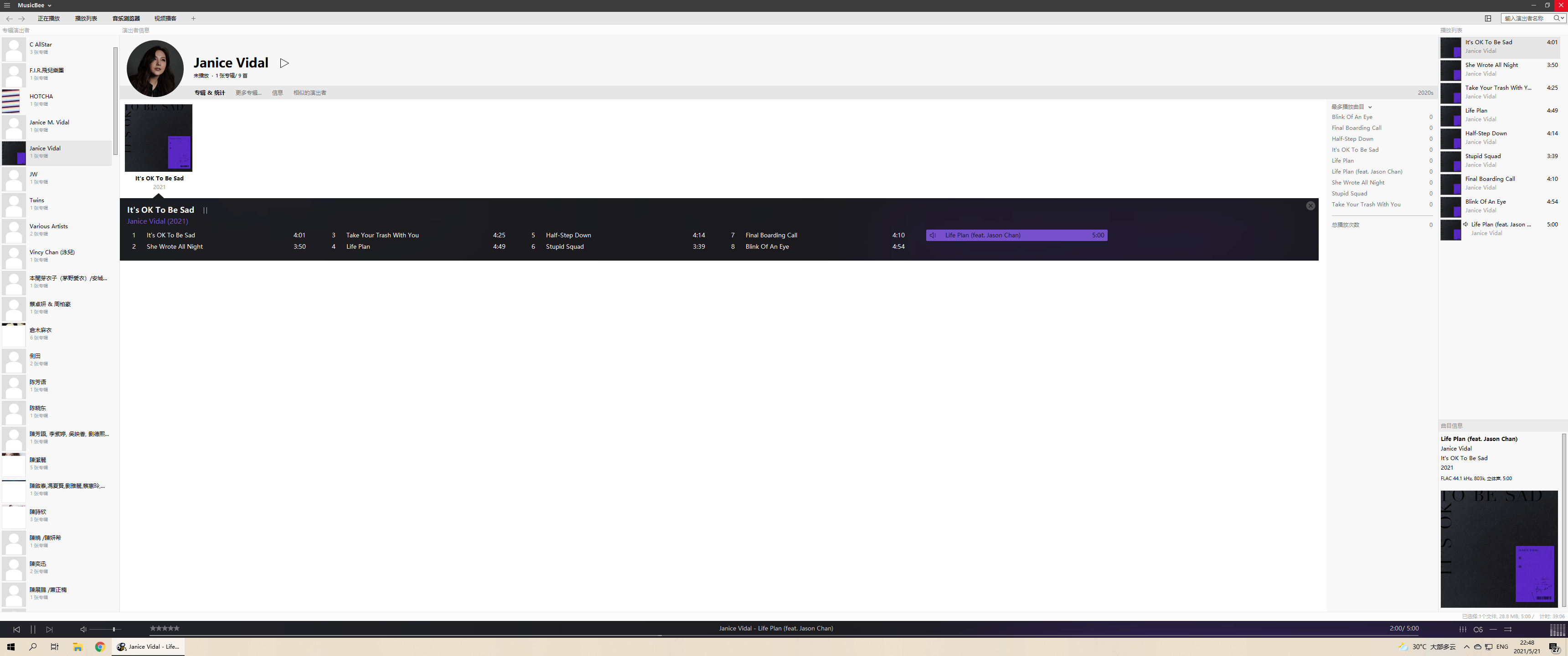Skip to the next track
Image resolution: width=1568 pixels, height=656 pixels.
point(49,629)
